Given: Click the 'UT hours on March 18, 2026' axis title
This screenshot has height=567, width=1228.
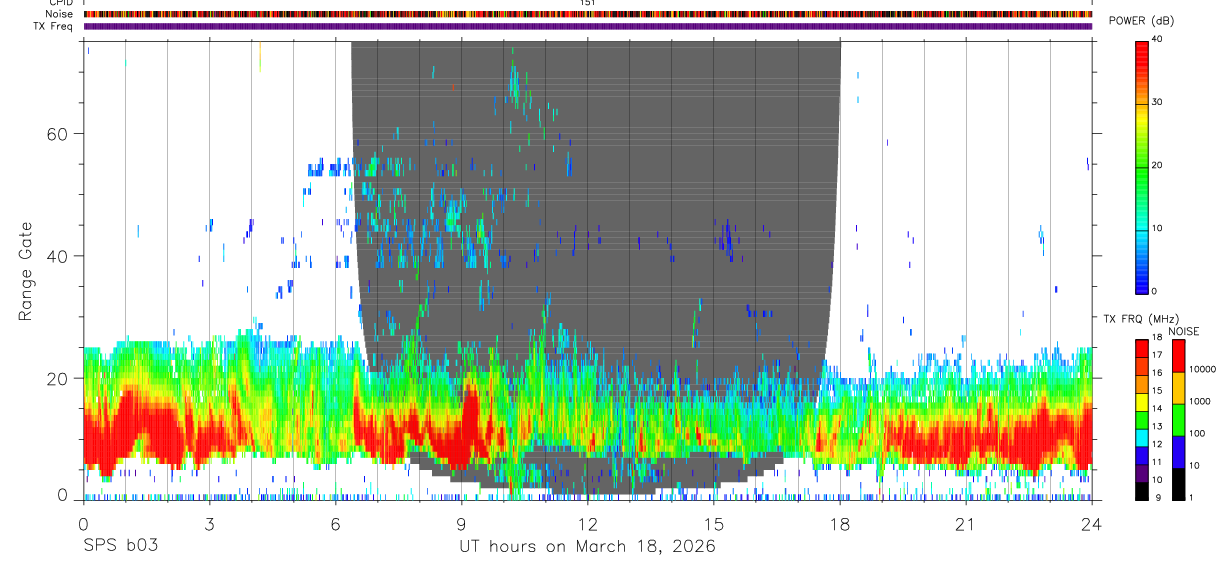Looking at the screenshot, I should pyautogui.click(x=587, y=547).
